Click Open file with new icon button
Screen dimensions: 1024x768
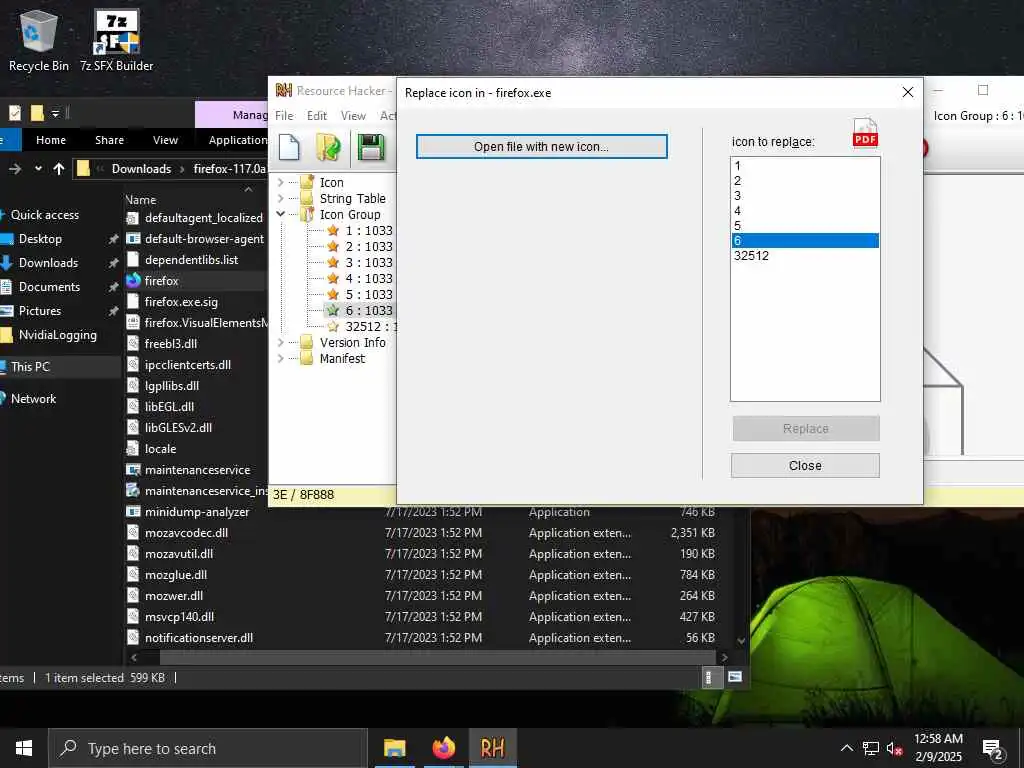pyautogui.click(x=541, y=146)
